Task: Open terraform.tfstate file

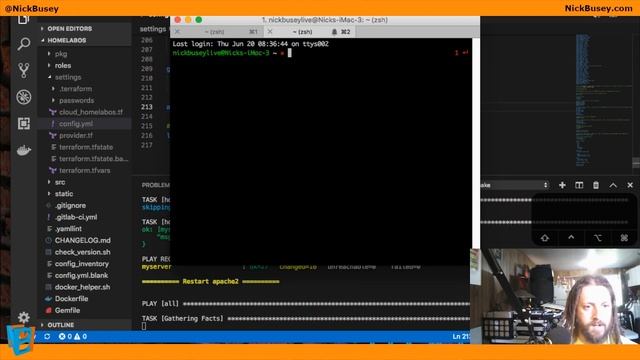Action: [86, 147]
